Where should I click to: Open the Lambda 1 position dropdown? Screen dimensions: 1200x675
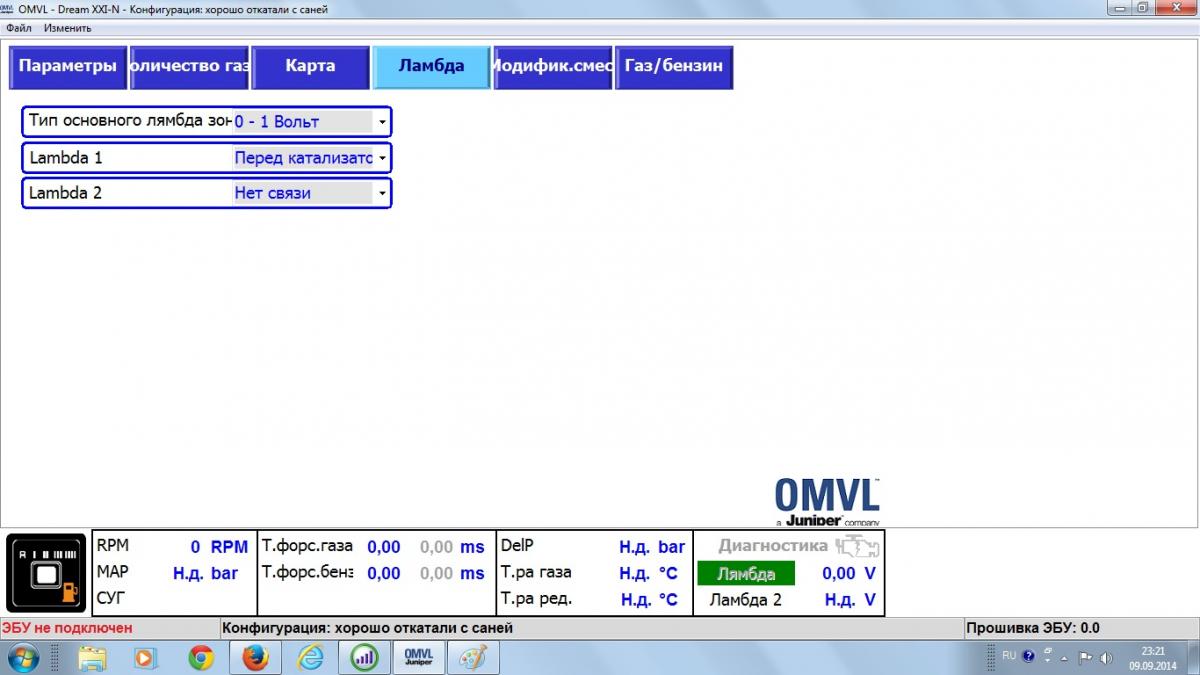click(x=382, y=158)
